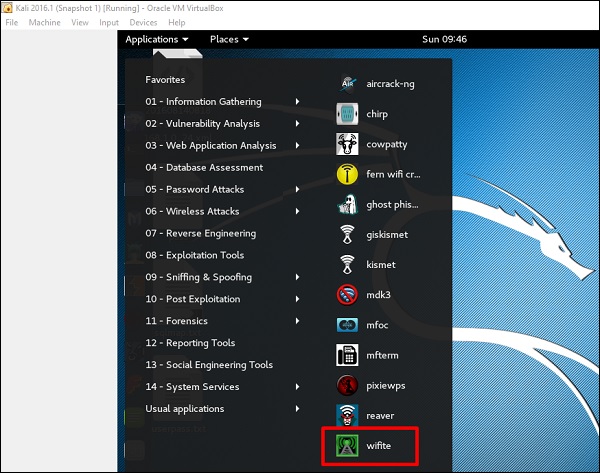The height and width of the screenshot is (473, 600).
Task: Click the Sun 09:46 clock
Action: click(444, 40)
